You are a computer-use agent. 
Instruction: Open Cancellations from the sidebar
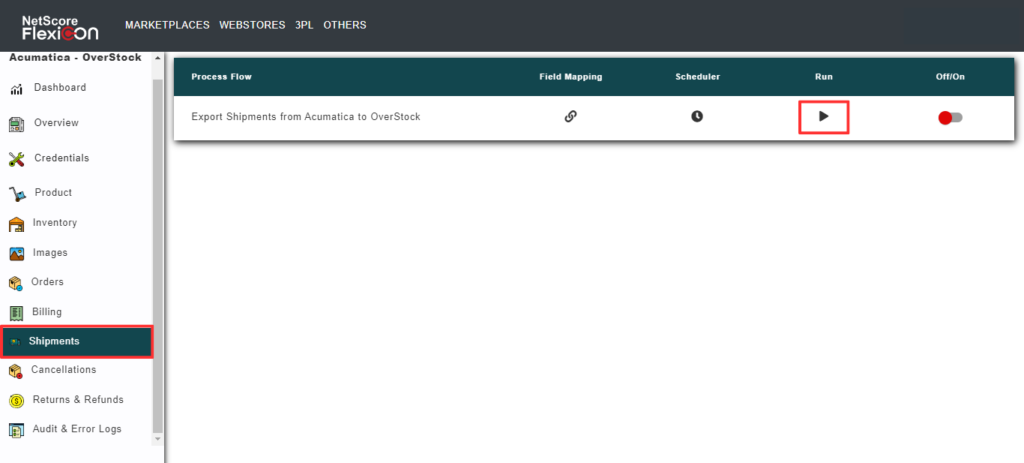tap(63, 370)
